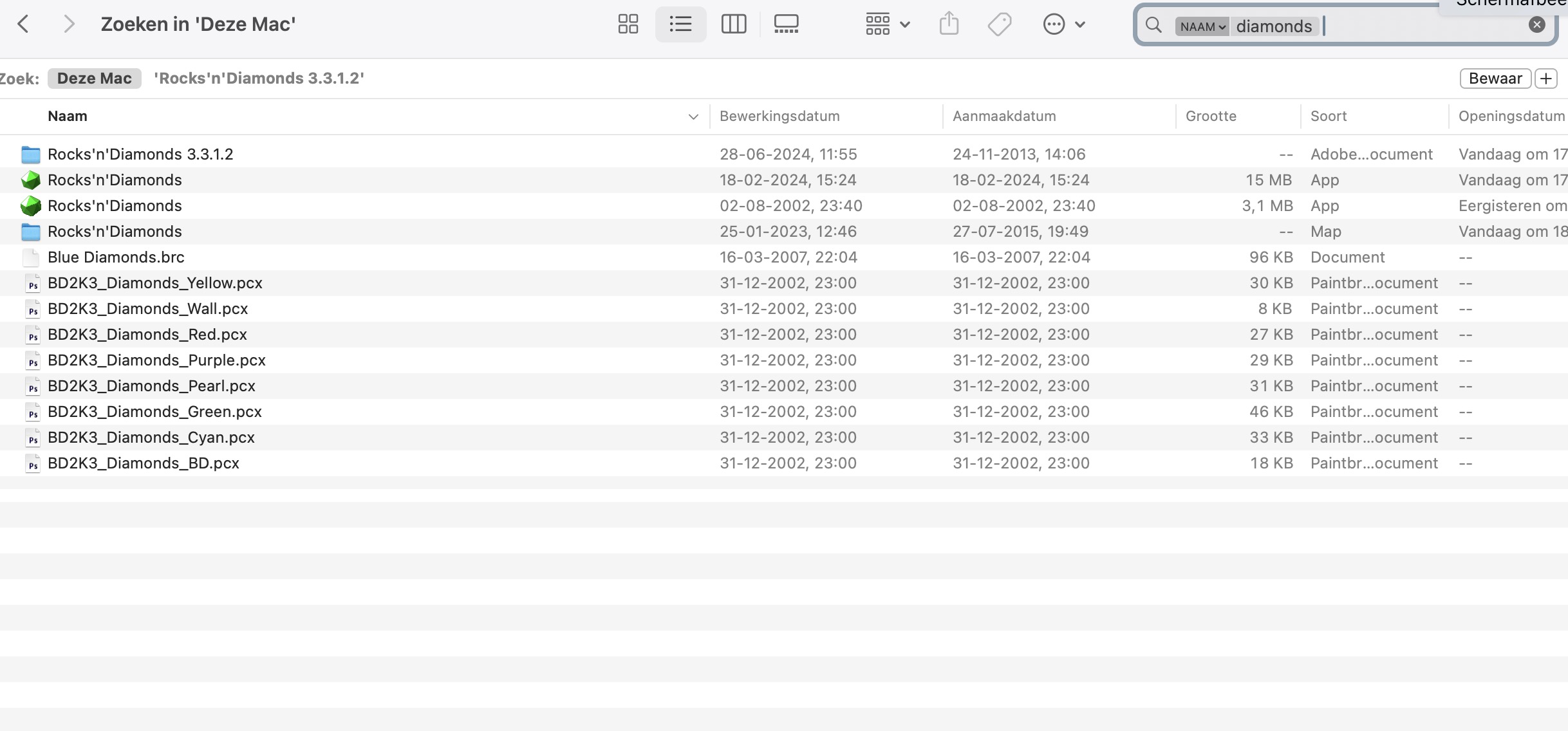Open the group-by options dropdown
The height and width of the screenshot is (731, 1568).
[888, 24]
